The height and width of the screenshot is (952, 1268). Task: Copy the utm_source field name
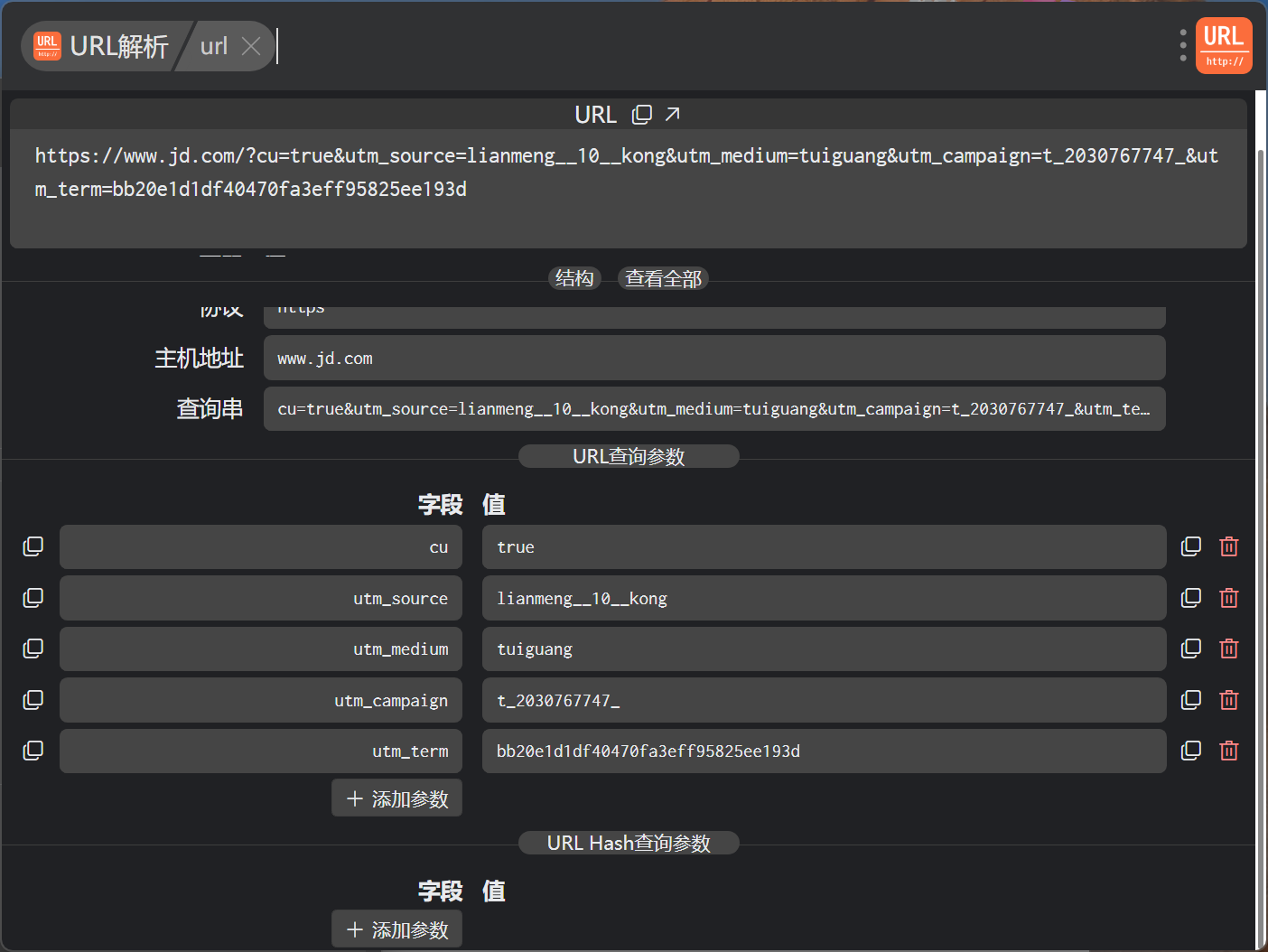coord(33,598)
